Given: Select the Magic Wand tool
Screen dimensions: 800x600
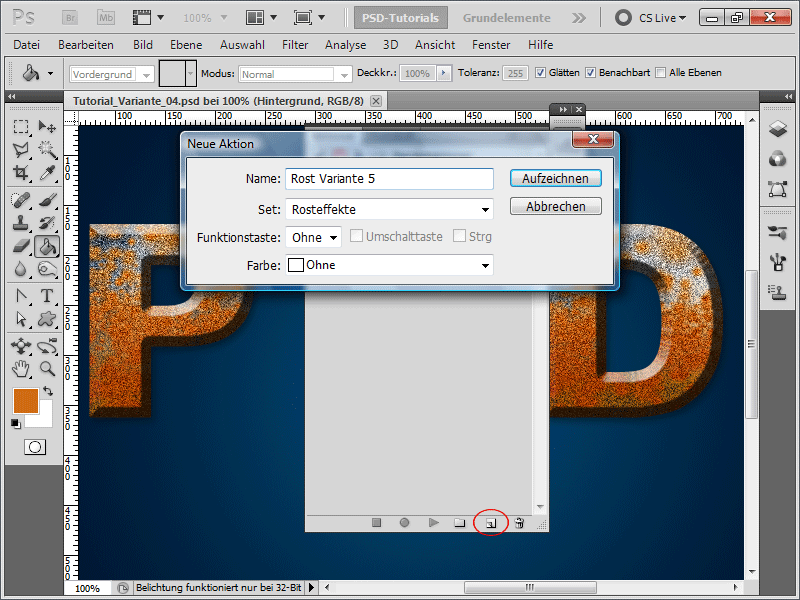Looking at the screenshot, I should tap(47, 149).
